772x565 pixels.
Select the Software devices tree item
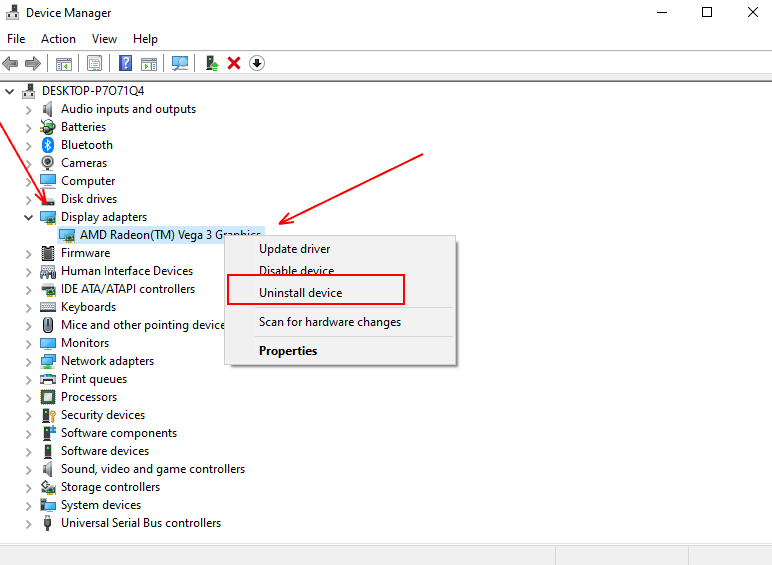(x=105, y=451)
